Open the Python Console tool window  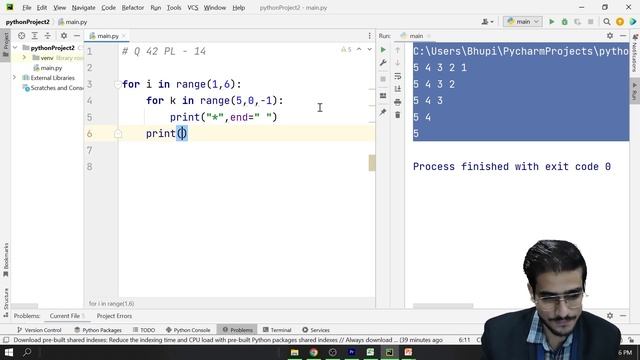coord(188,330)
